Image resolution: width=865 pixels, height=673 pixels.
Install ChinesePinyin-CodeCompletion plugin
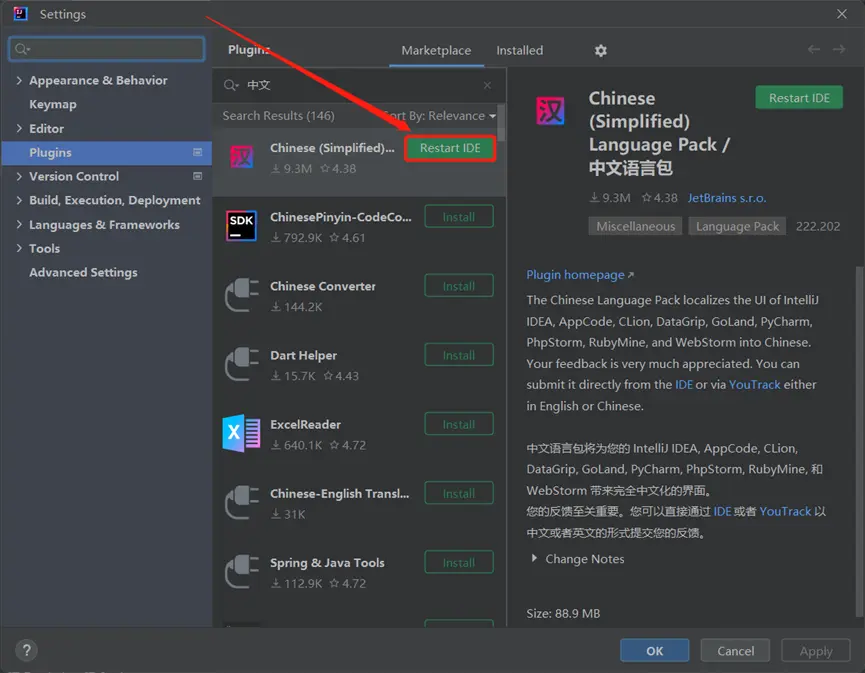click(459, 217)
